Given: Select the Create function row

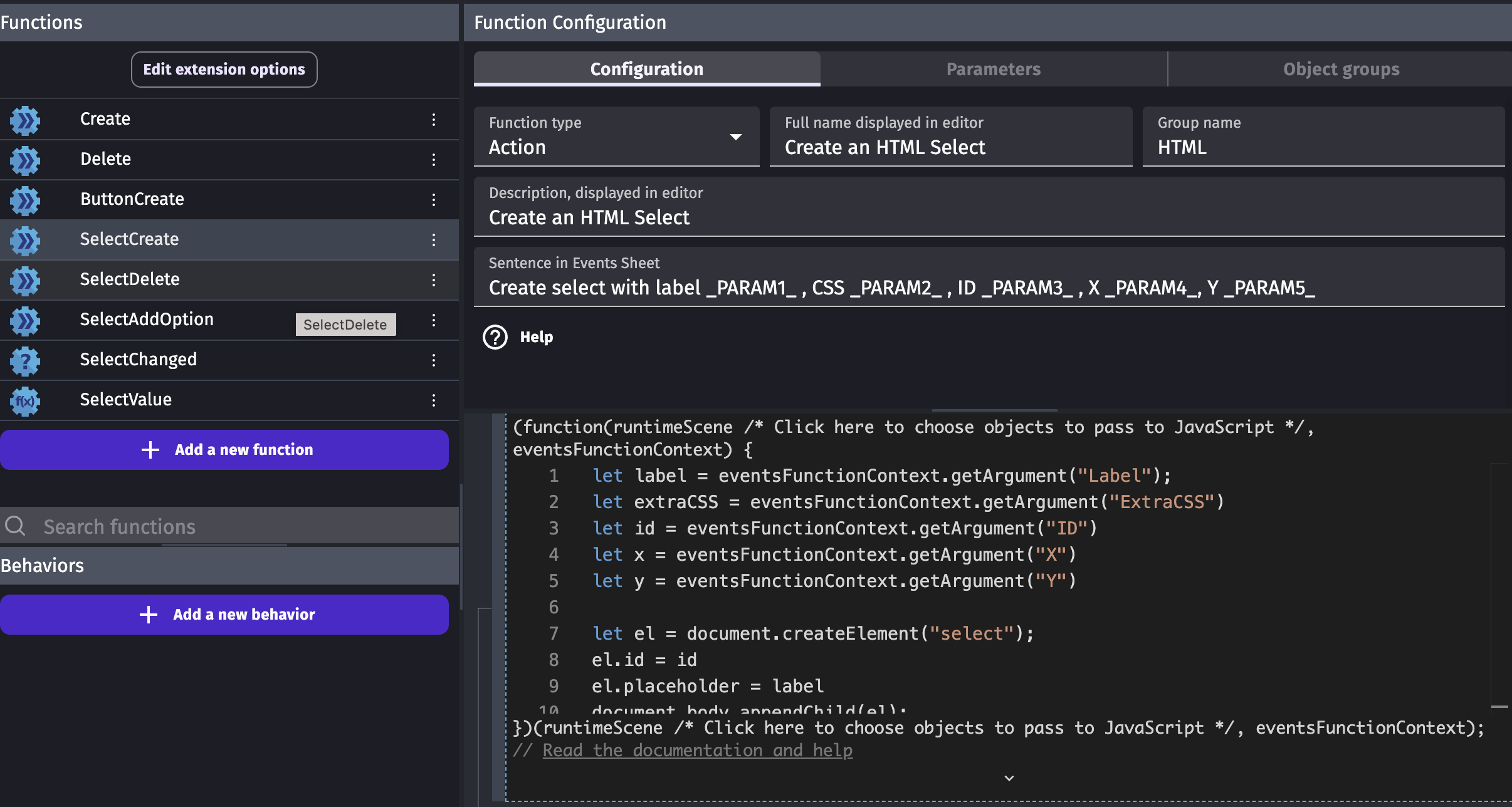Looking at the screenshot, I should tap(229, 120).
